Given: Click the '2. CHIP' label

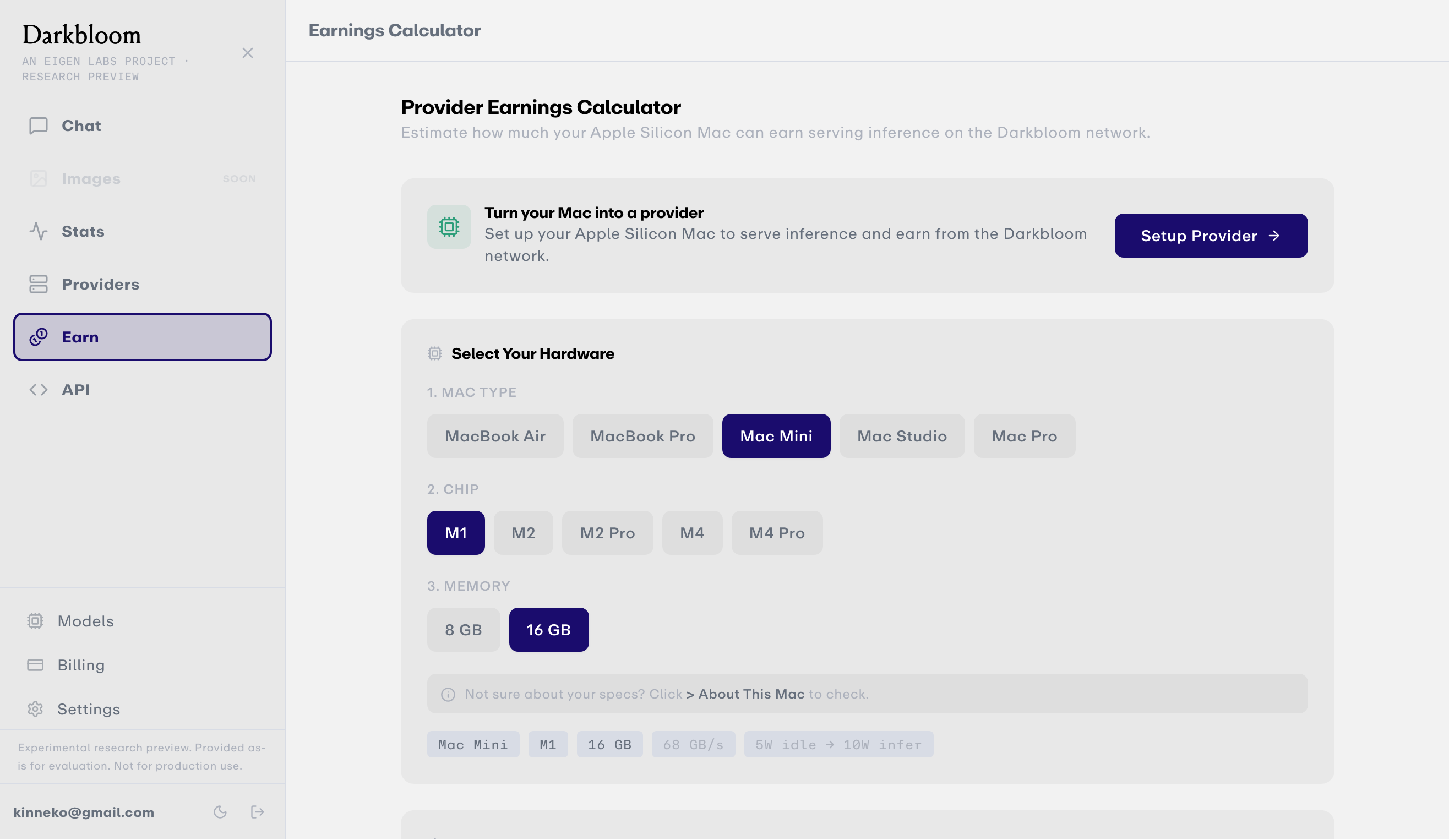Looking at the screenshot, I should [453, 489].
